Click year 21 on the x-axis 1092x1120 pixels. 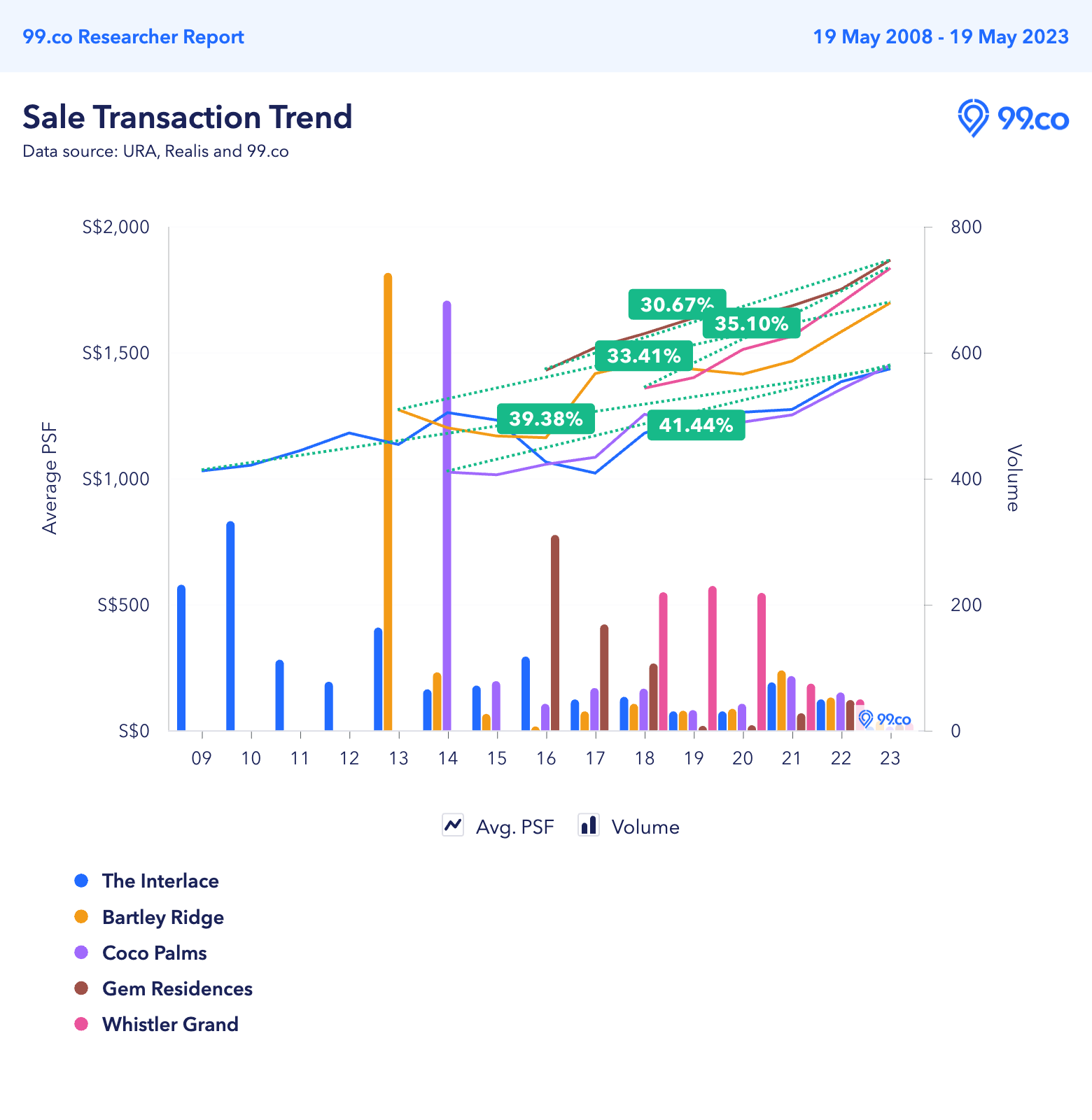792,758
